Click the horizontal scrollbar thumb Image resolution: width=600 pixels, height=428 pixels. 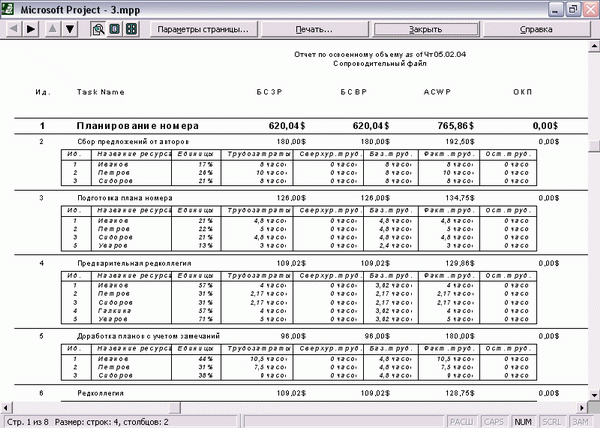pos(174,408)
